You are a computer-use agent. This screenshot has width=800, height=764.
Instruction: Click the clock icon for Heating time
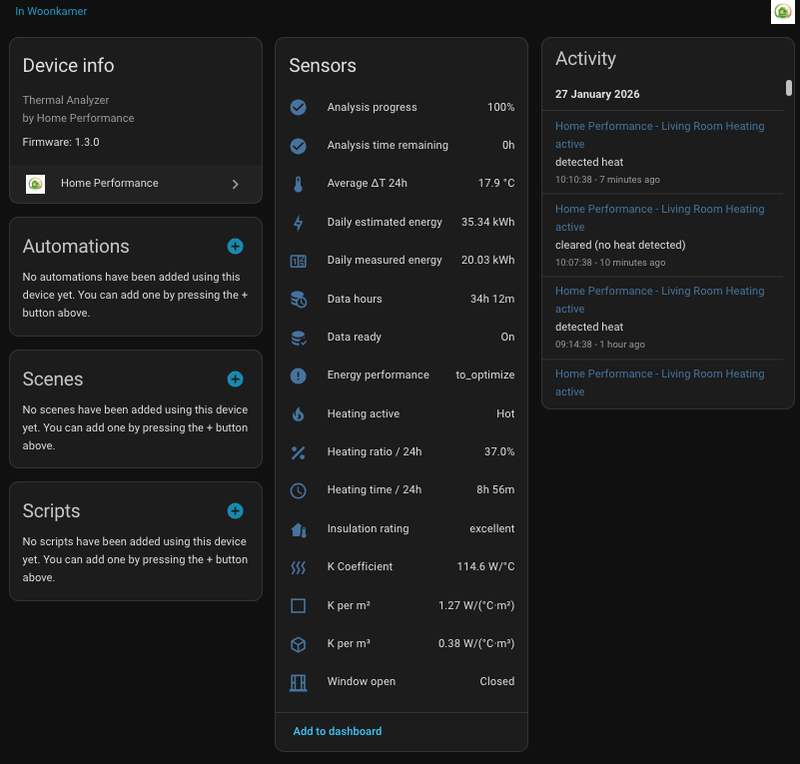(x=298, y=491)
